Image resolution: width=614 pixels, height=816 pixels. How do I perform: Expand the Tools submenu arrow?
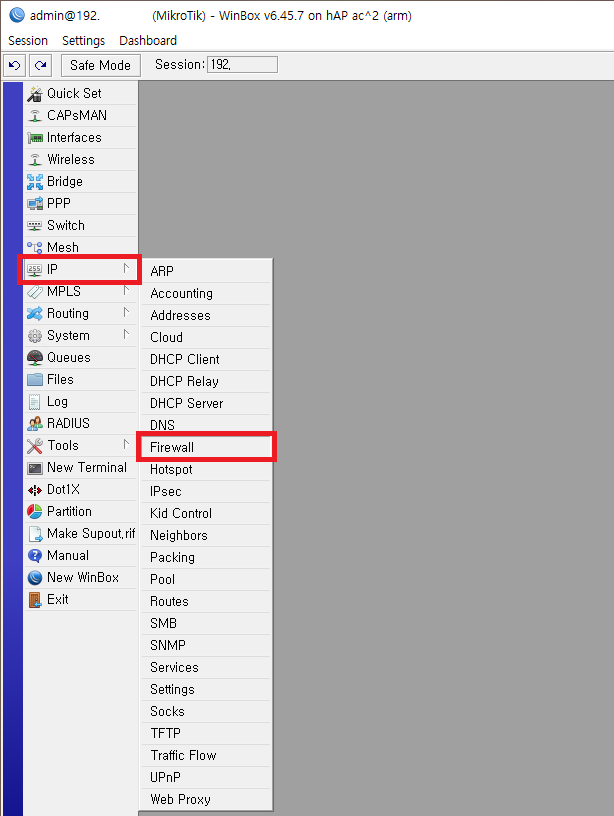coord(126,444)
